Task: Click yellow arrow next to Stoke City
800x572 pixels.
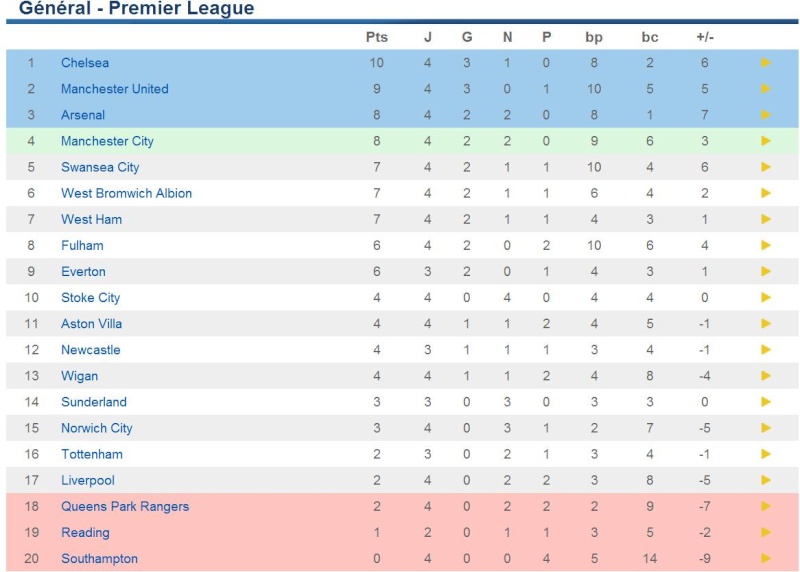Action: [x=765, y=297]
